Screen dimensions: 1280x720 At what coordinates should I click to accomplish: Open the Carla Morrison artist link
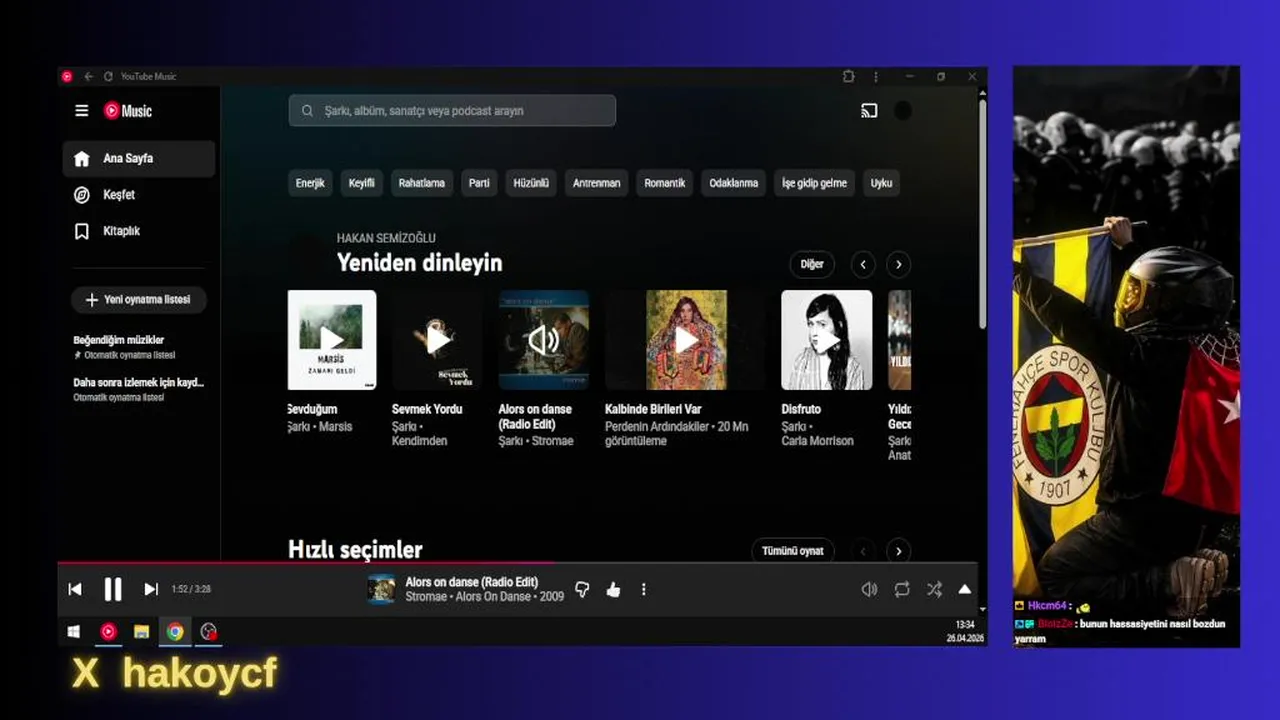[818, 441]
